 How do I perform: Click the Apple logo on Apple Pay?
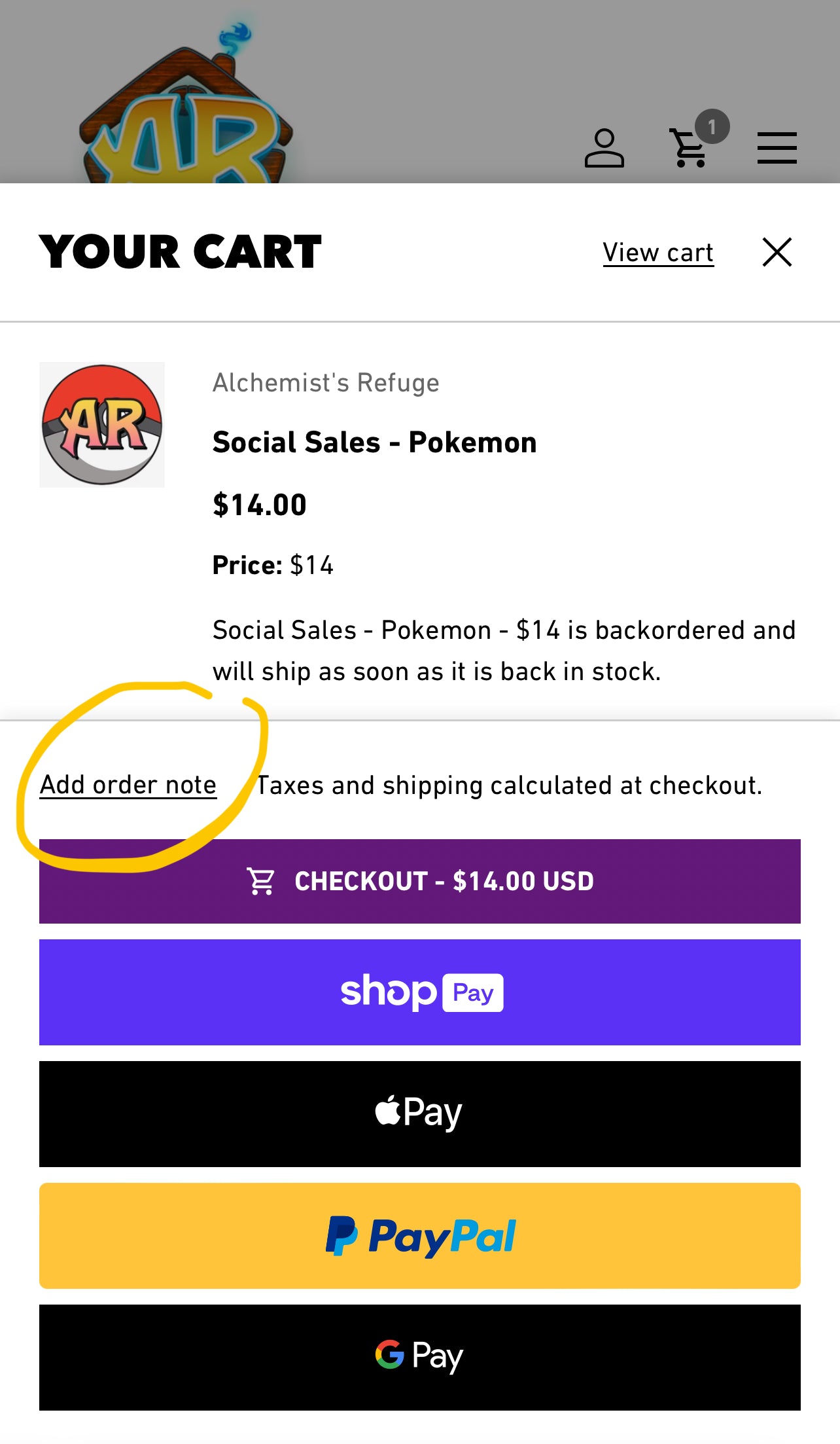[387, 1111]
